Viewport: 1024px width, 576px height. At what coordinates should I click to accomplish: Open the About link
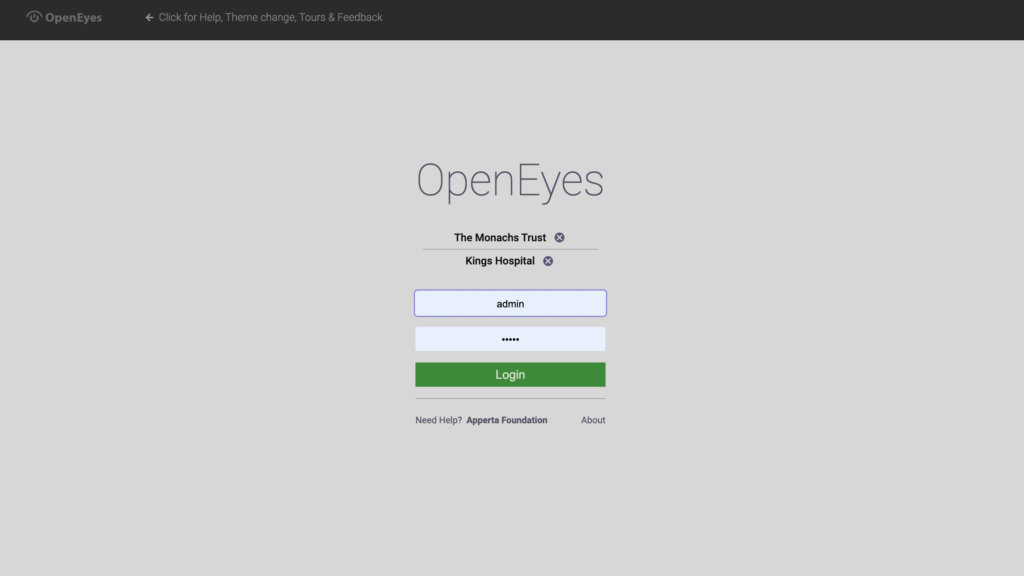click(593, 420)
